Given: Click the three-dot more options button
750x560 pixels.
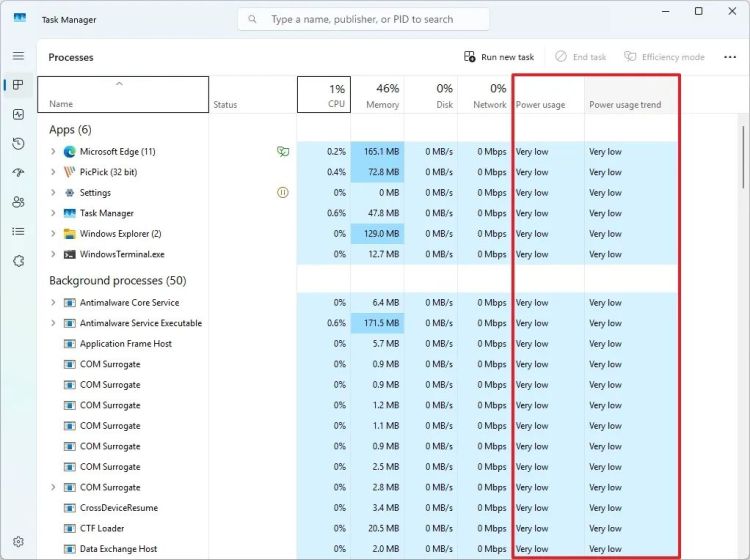Looking at the screenshot, I should 729,57.
